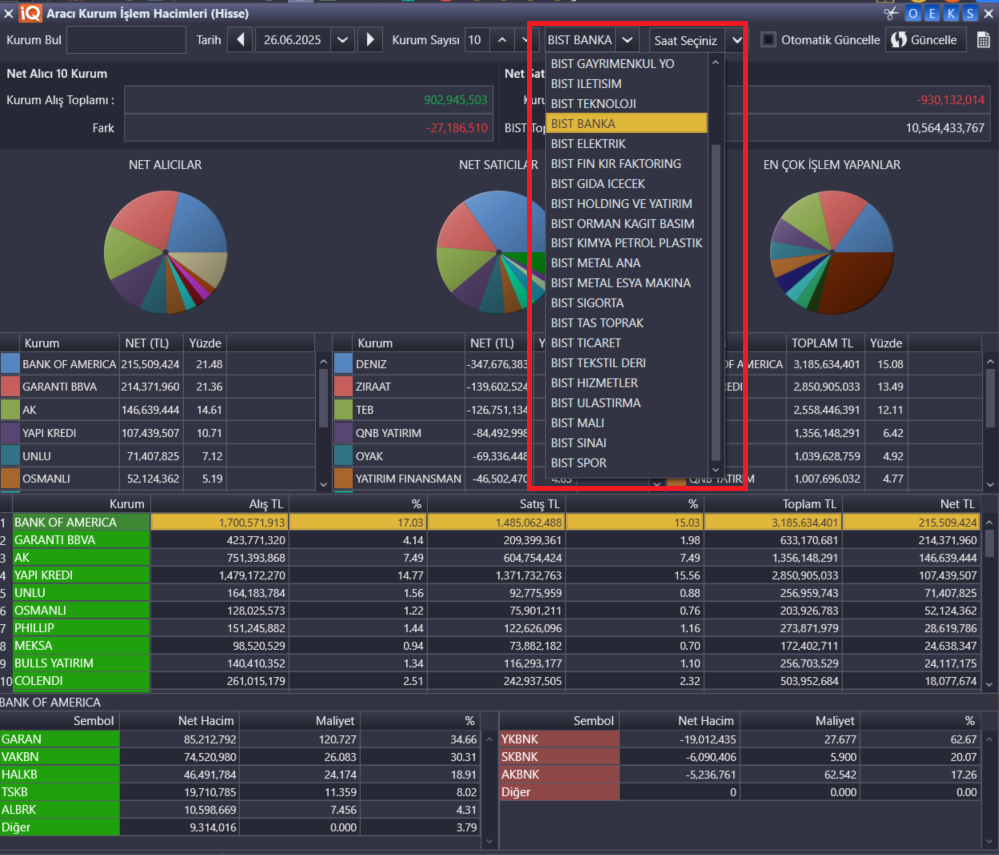Viewport: 999px width, 855px height.
Task: Choose BIST SIGORTA from the index list
Action: (626, 303)
